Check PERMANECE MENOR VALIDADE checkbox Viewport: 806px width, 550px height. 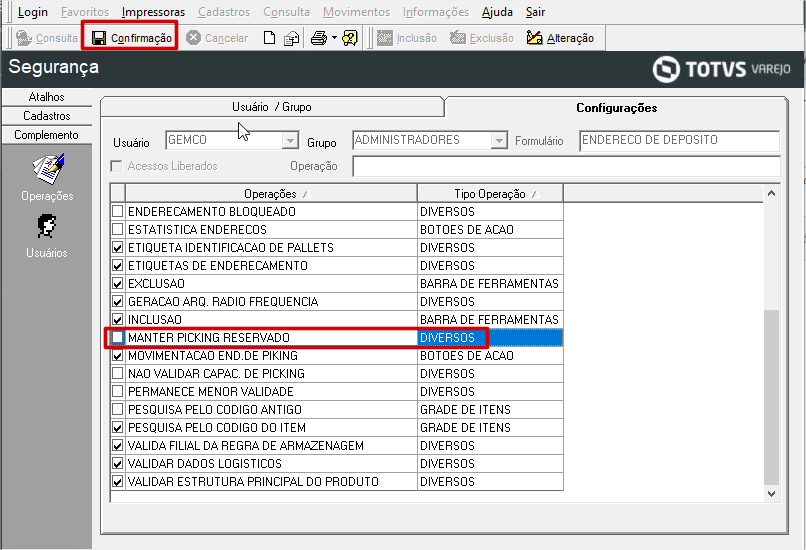point(118,391)
